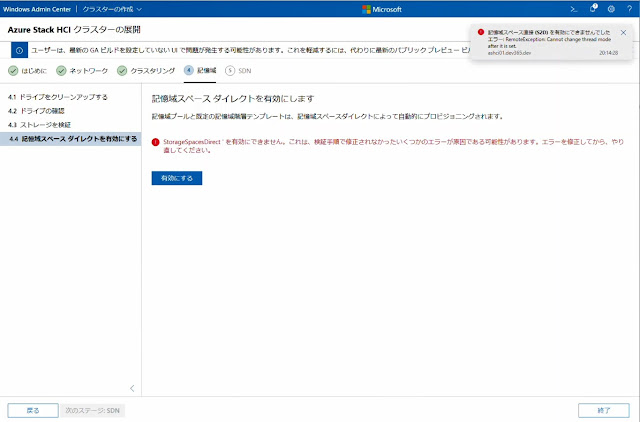Click the 記憶域スペース ダイレクトを有効にします heading
The image size is (640, 422).
tap(233, 99)
